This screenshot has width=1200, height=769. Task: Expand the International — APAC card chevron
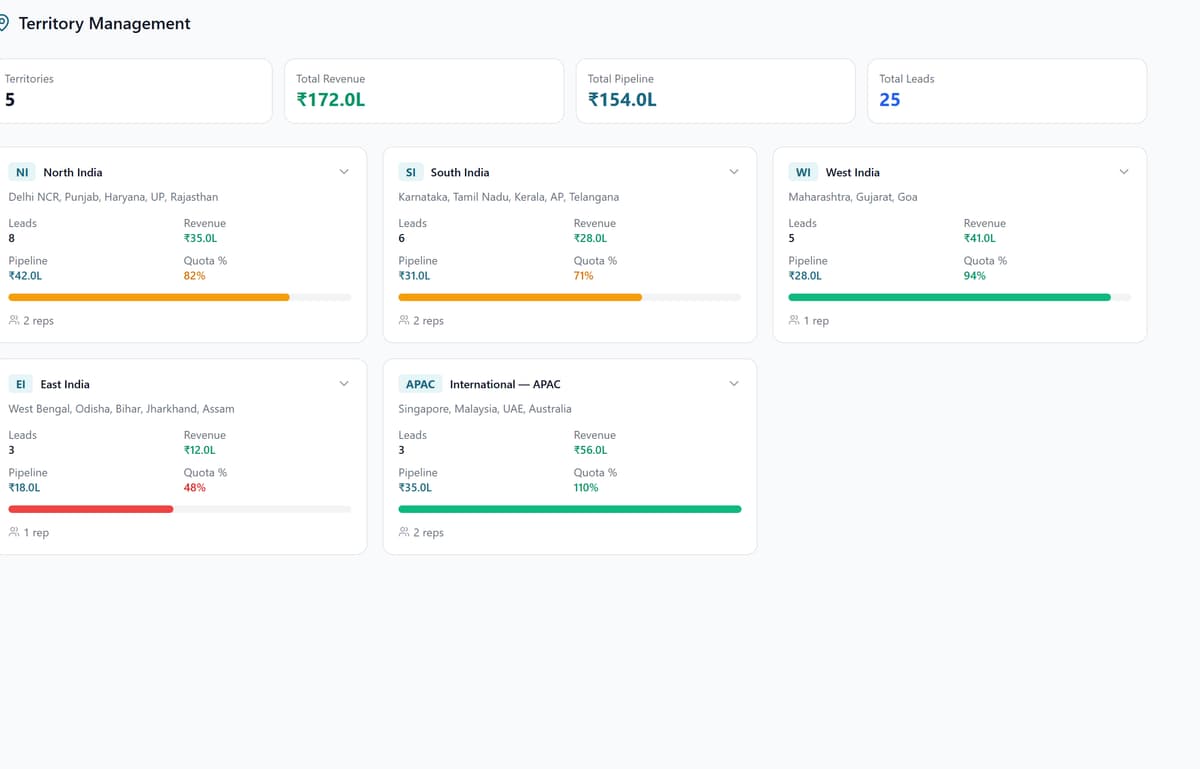[734, 384]
